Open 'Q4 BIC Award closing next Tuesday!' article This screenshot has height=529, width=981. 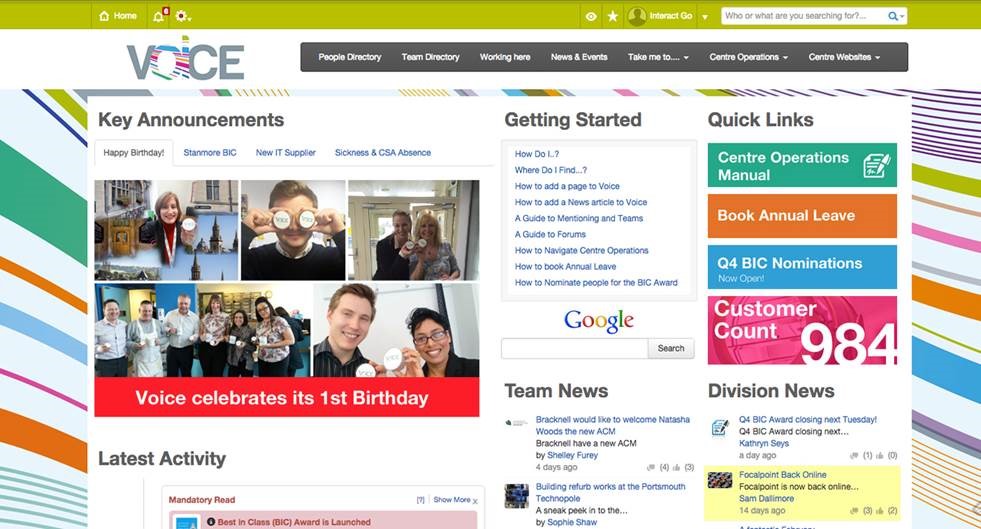808,420
